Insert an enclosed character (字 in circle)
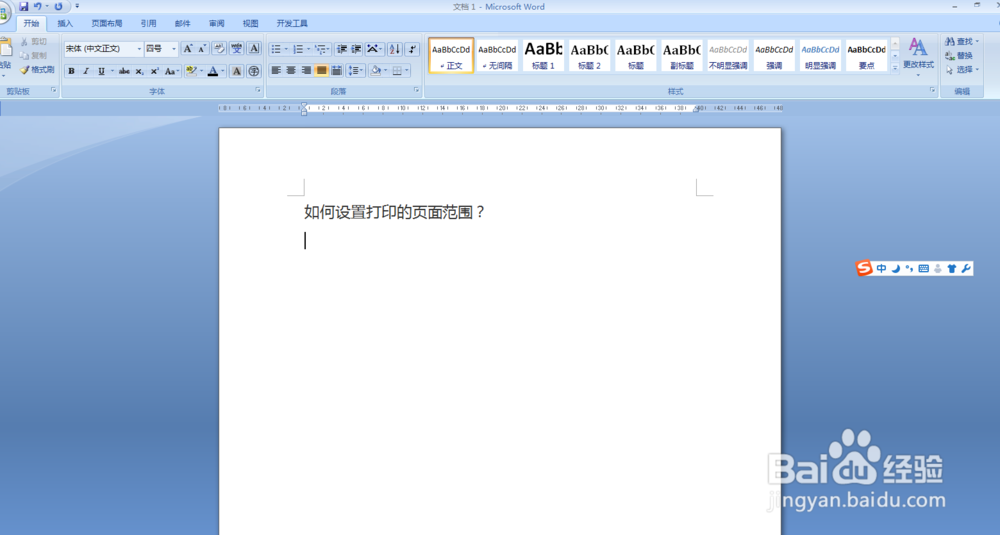 click(254, 71)
